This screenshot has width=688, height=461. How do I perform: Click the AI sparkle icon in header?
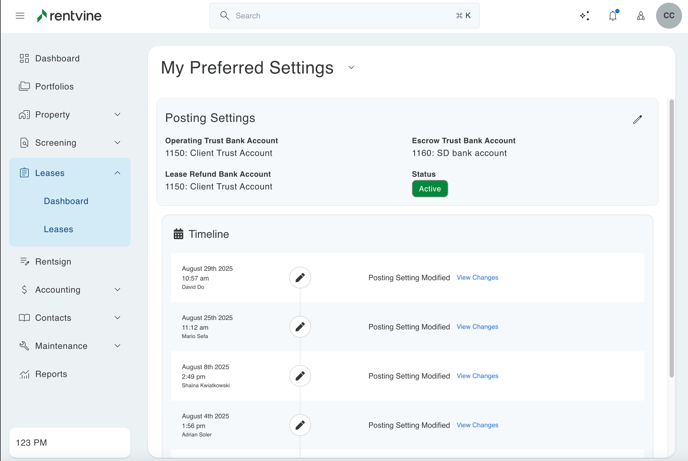585,16
